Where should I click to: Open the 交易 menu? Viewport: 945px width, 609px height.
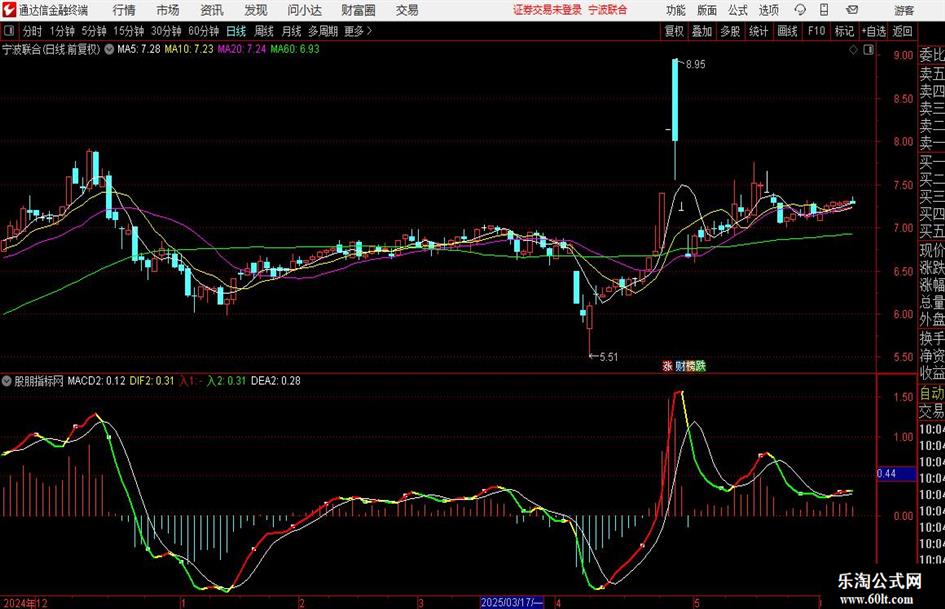click(407, 10)
